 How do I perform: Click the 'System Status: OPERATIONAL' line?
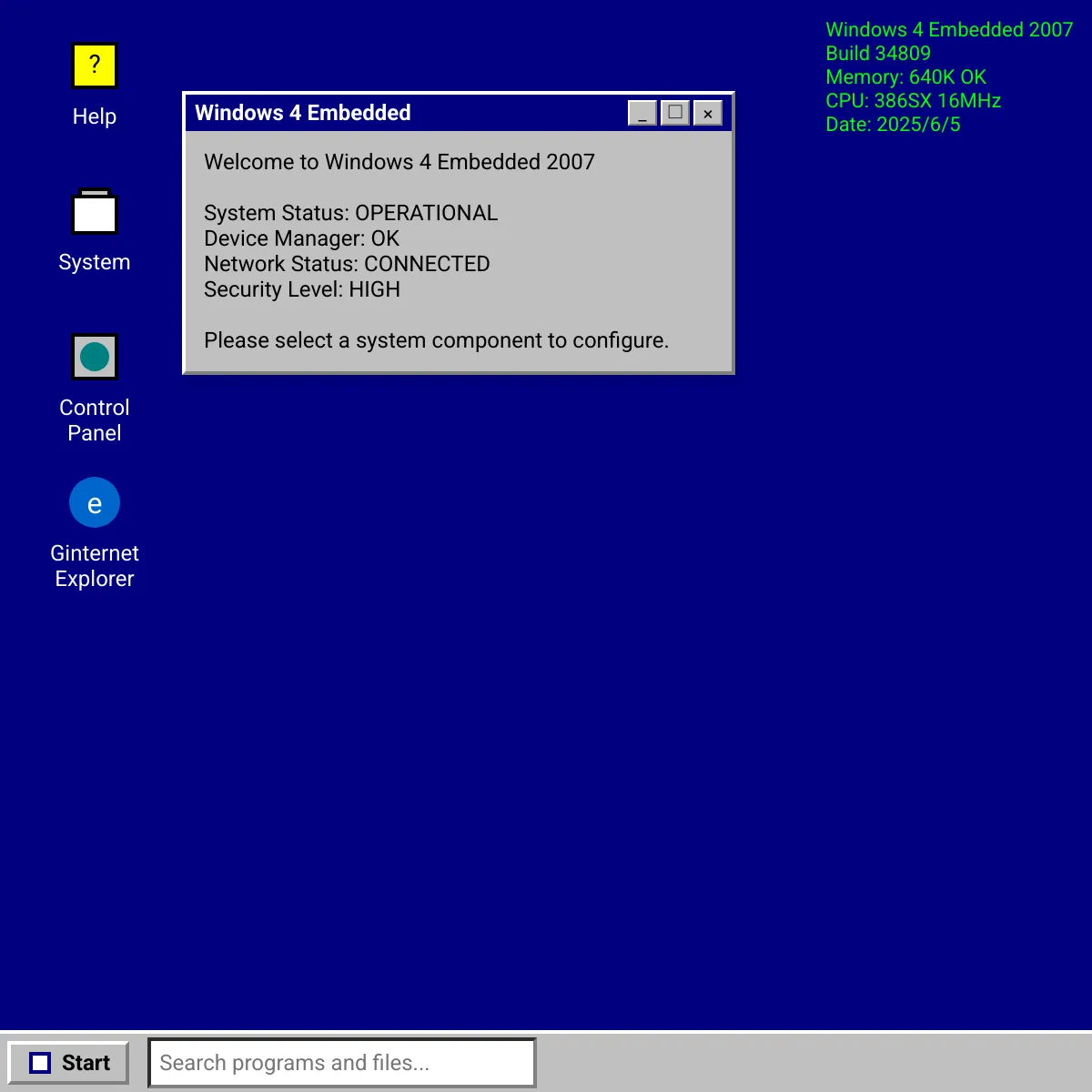click(351, 213)
